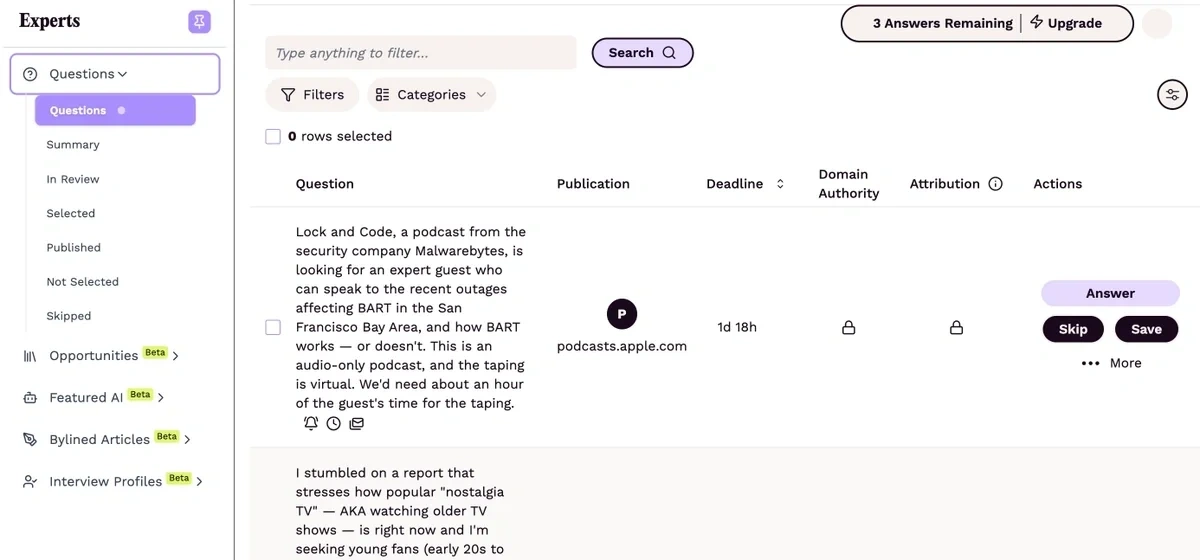Open the column settings sliders icon
1200x560 pixels.
point(1172,95)
